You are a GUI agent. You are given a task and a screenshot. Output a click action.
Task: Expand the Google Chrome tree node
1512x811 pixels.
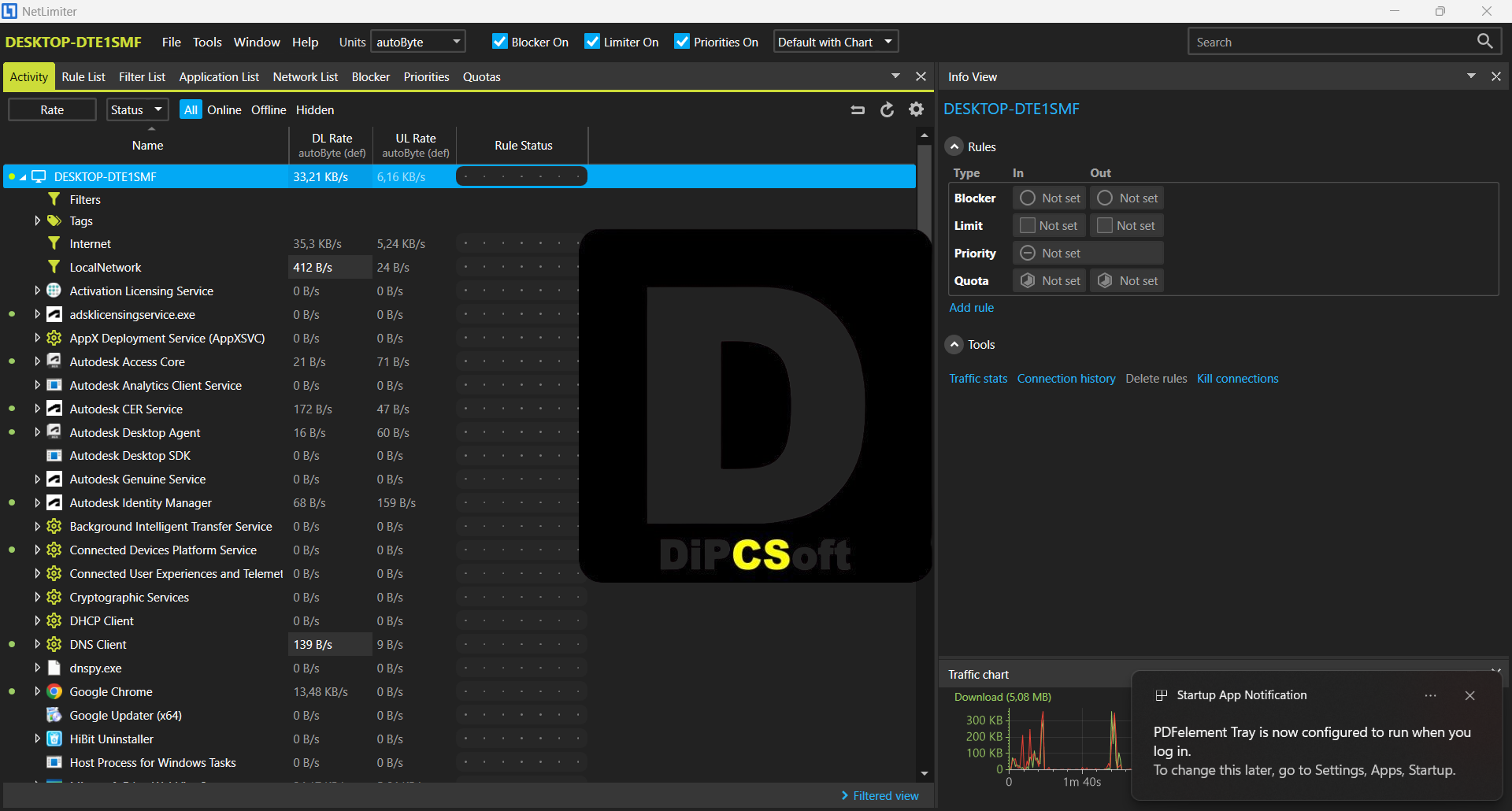37,691
